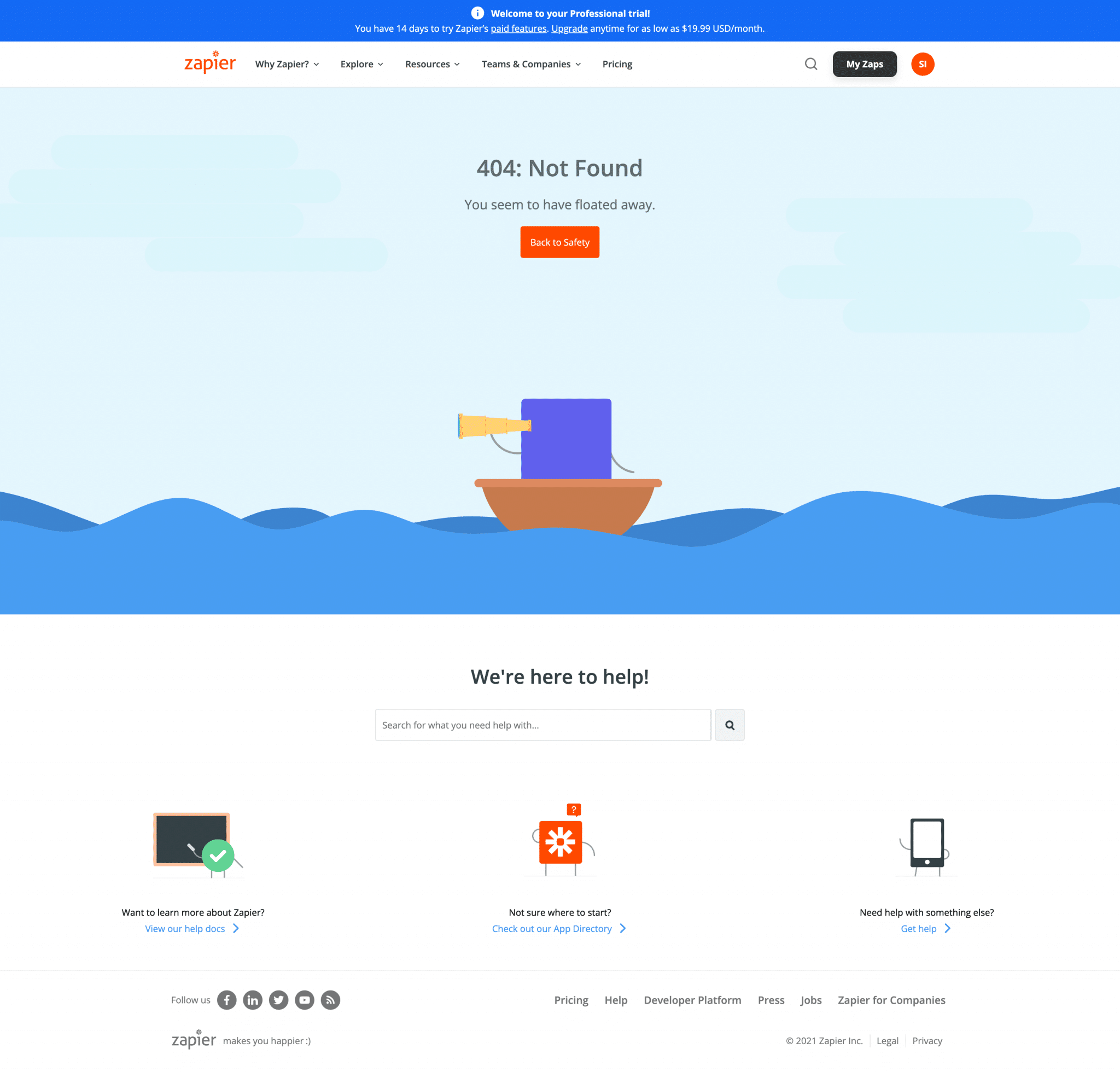Click the Twitter social media icon
The image size is (1120, 1072).
point(278,1000)
